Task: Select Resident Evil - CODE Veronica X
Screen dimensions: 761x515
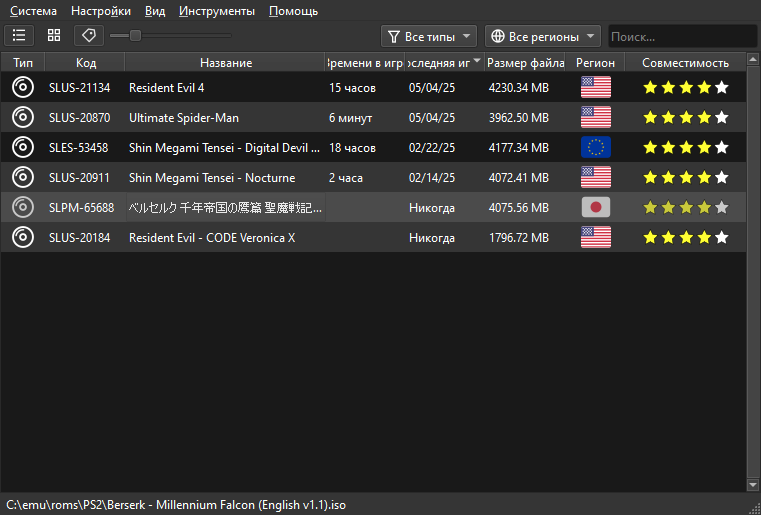Action: coord(212,238)
